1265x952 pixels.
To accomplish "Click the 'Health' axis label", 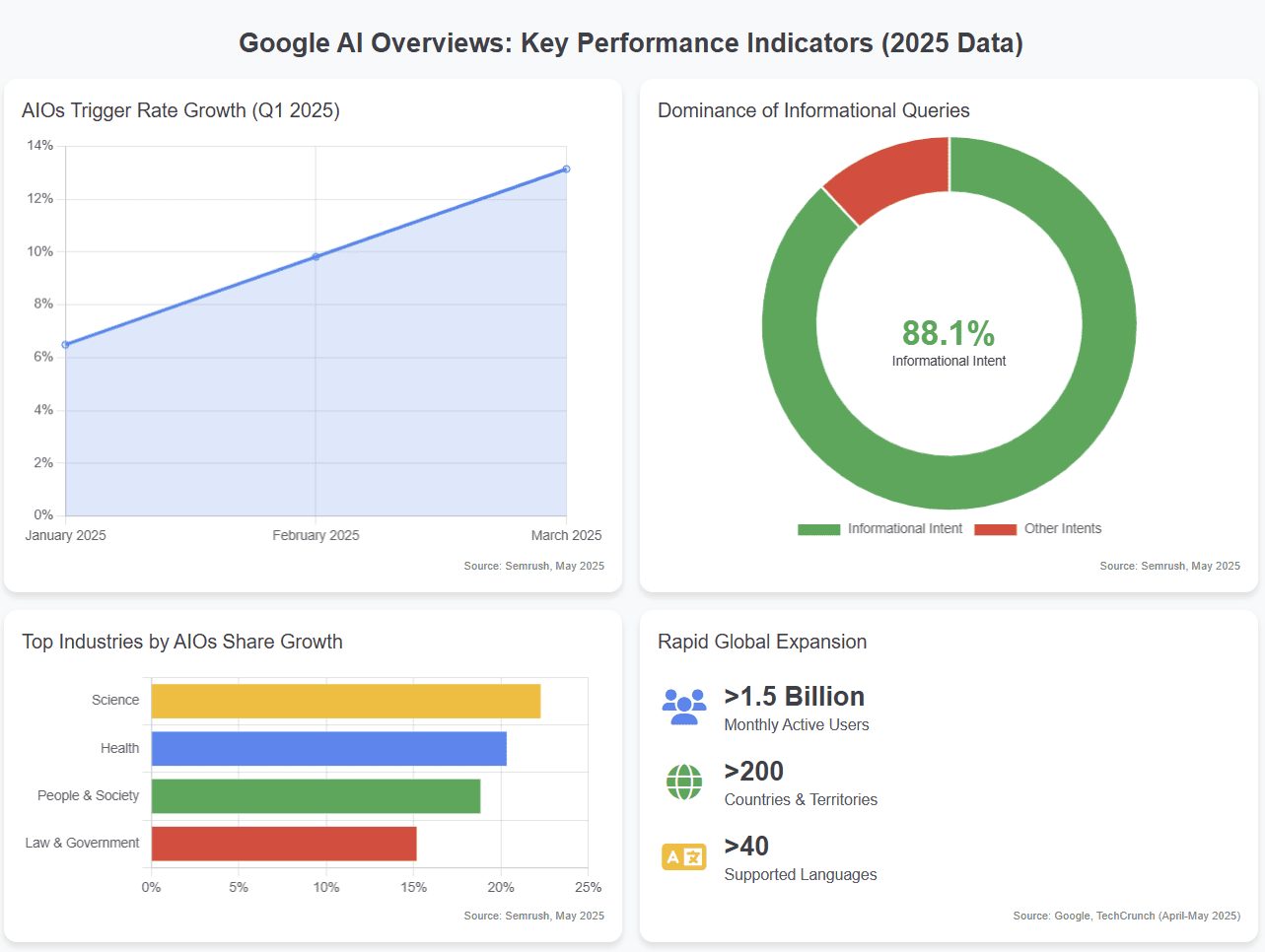I will coord(119,749).
